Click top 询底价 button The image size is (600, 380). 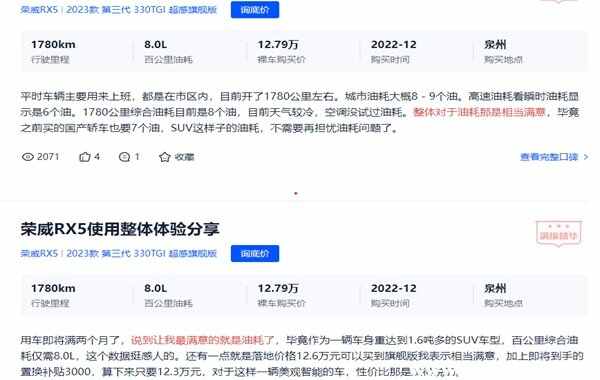pyautogui.click(x=255, y=10)
